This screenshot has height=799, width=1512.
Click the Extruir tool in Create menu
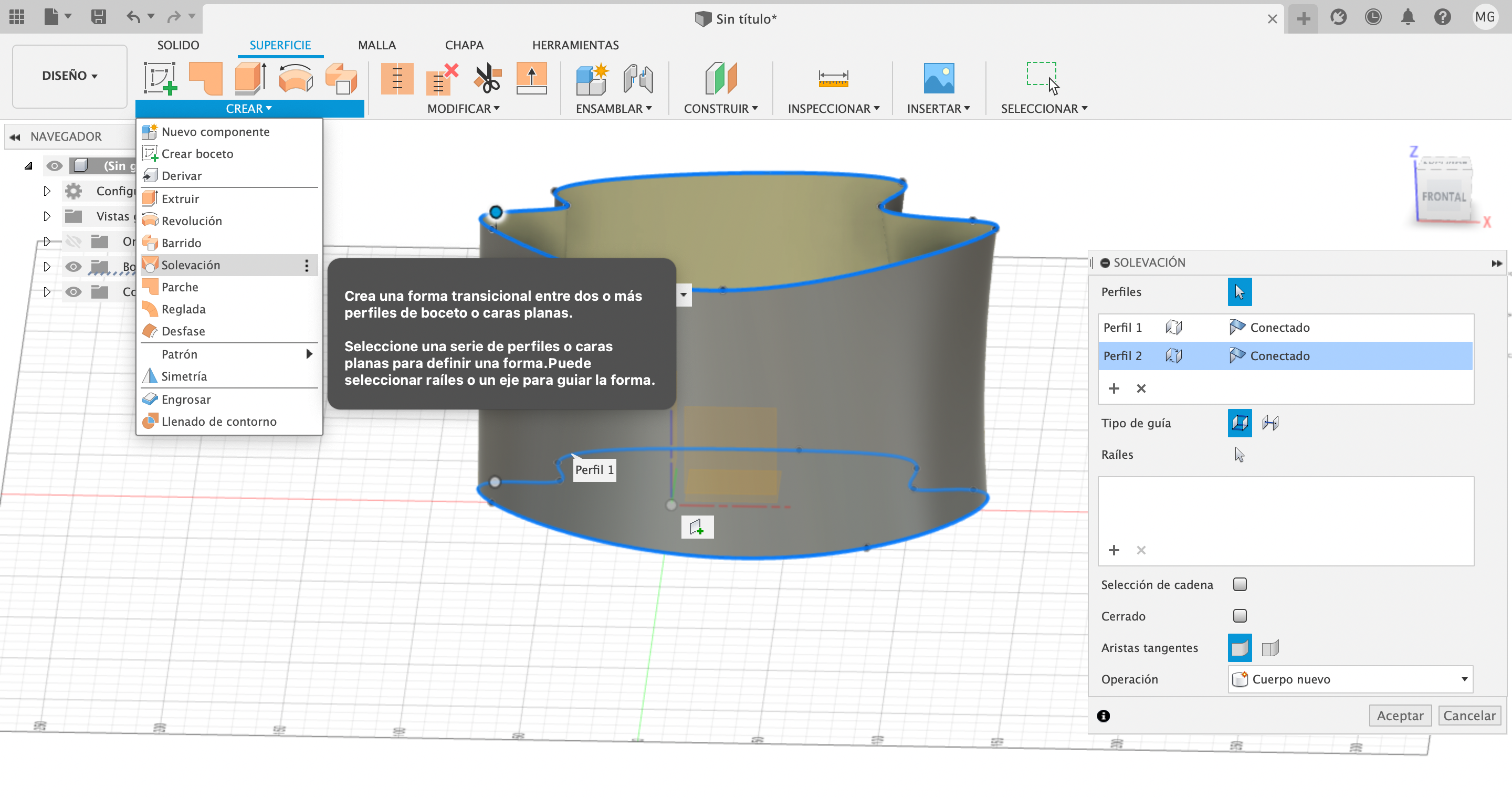pyautogui.click(x=180, y=198)
